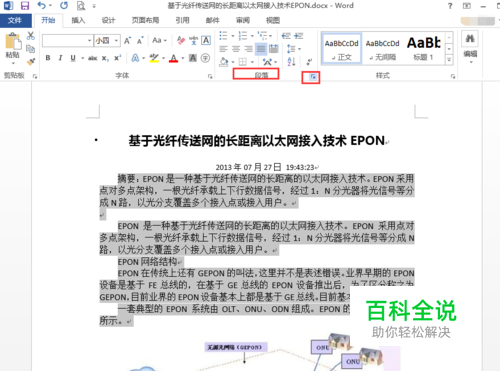The height and width of the screenshot is (371, 500).
Task: Click the document title heading text
Action: click(x=257, y=141)
